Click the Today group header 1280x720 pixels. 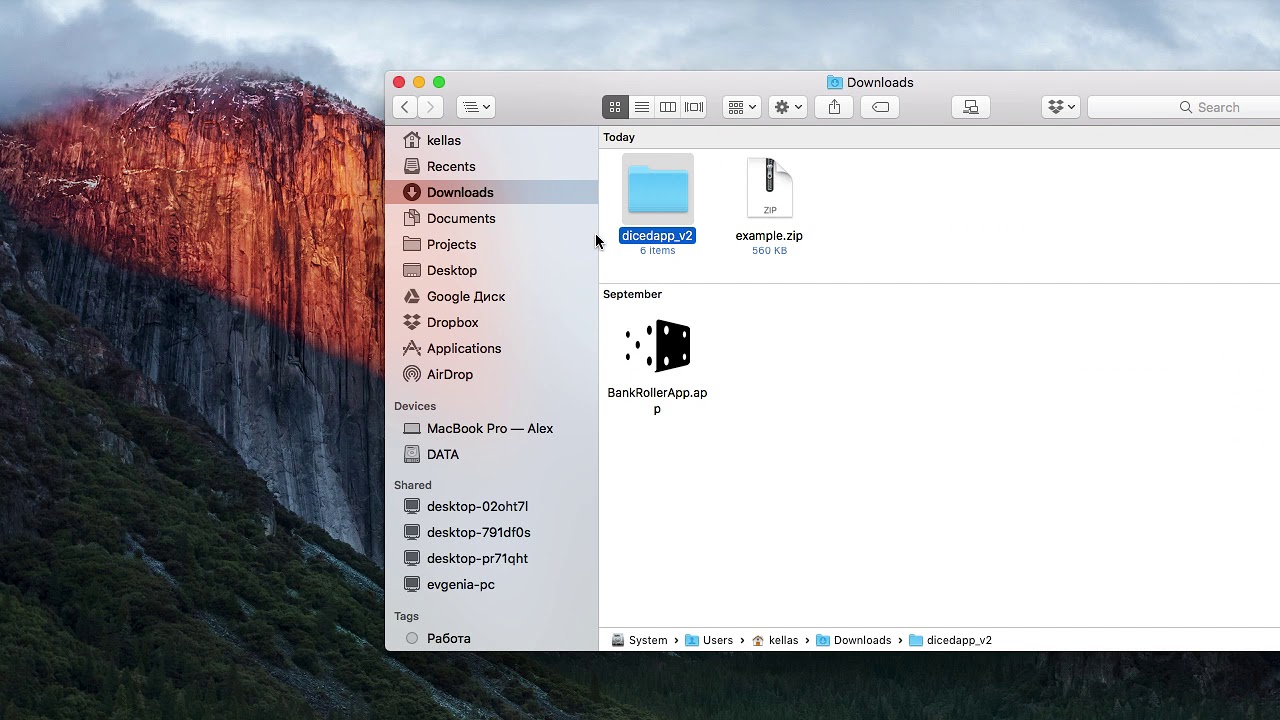pos(619,137)
